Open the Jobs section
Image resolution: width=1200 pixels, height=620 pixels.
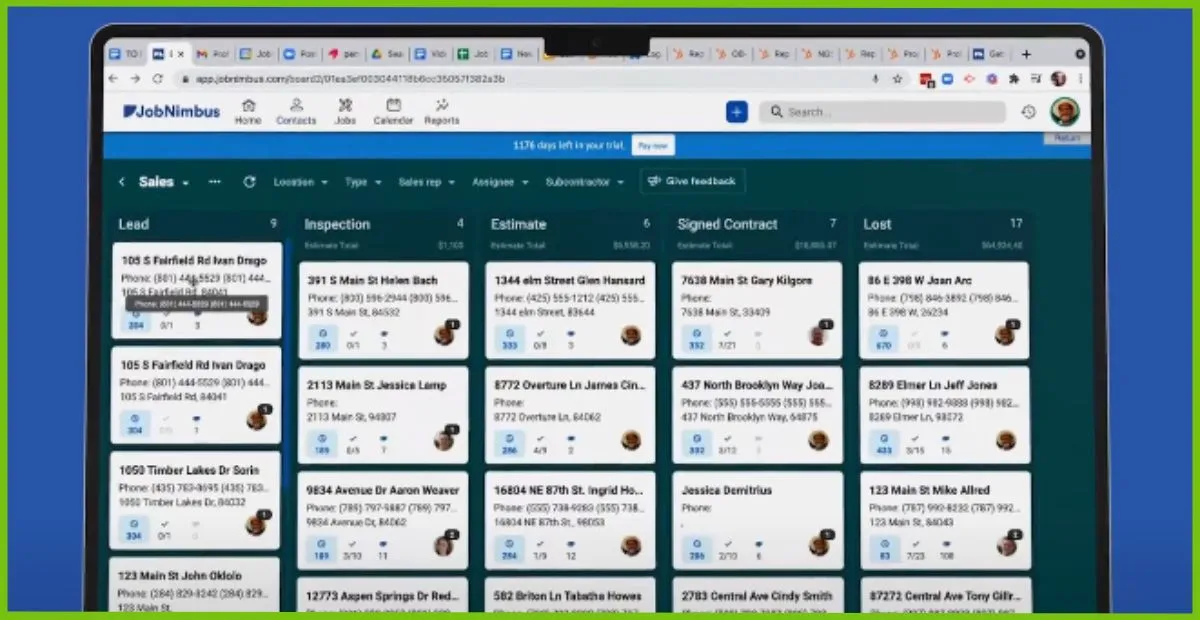(345, 112)
